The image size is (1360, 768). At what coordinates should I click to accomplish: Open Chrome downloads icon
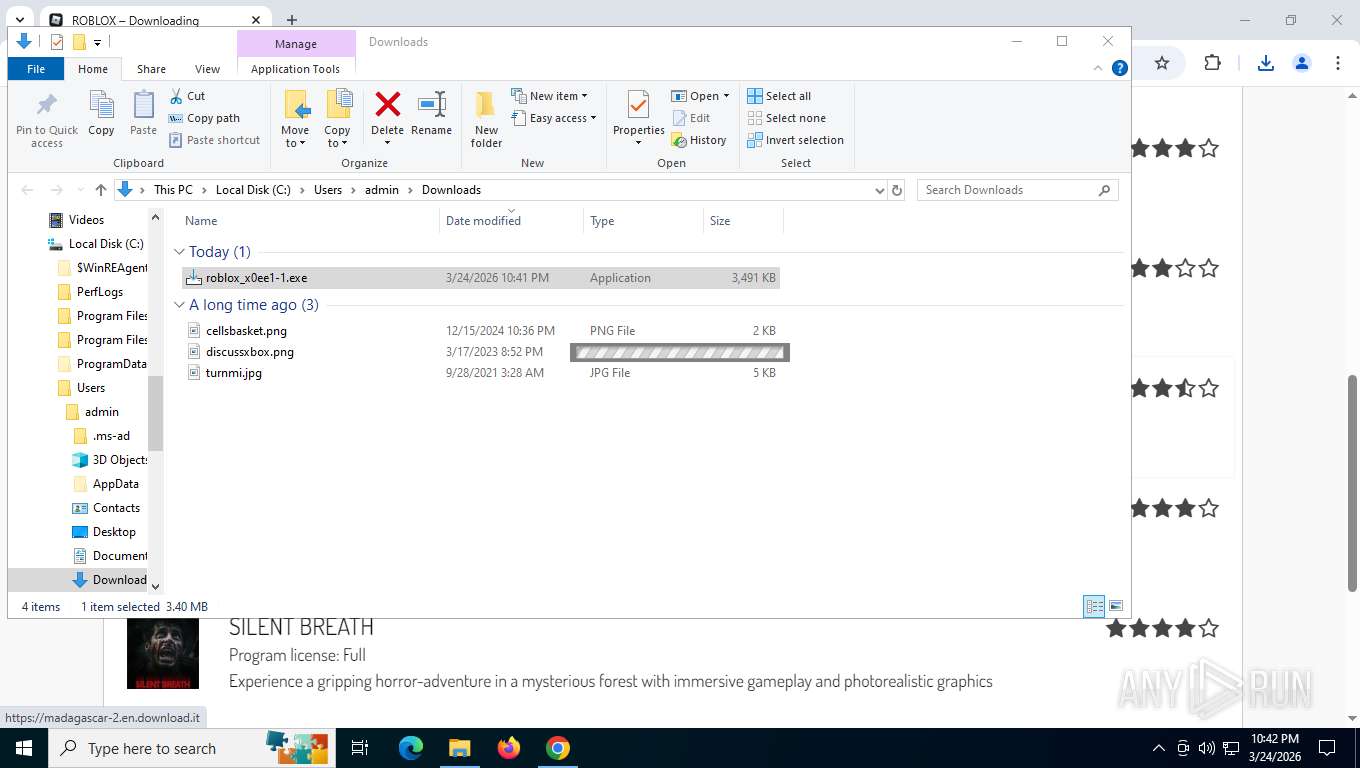[x=1265, y=63]
